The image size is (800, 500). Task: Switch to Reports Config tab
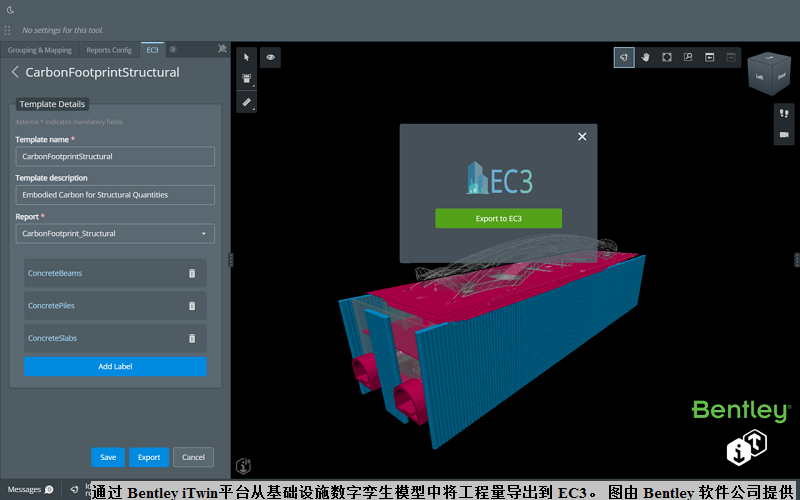click(109, 50)
